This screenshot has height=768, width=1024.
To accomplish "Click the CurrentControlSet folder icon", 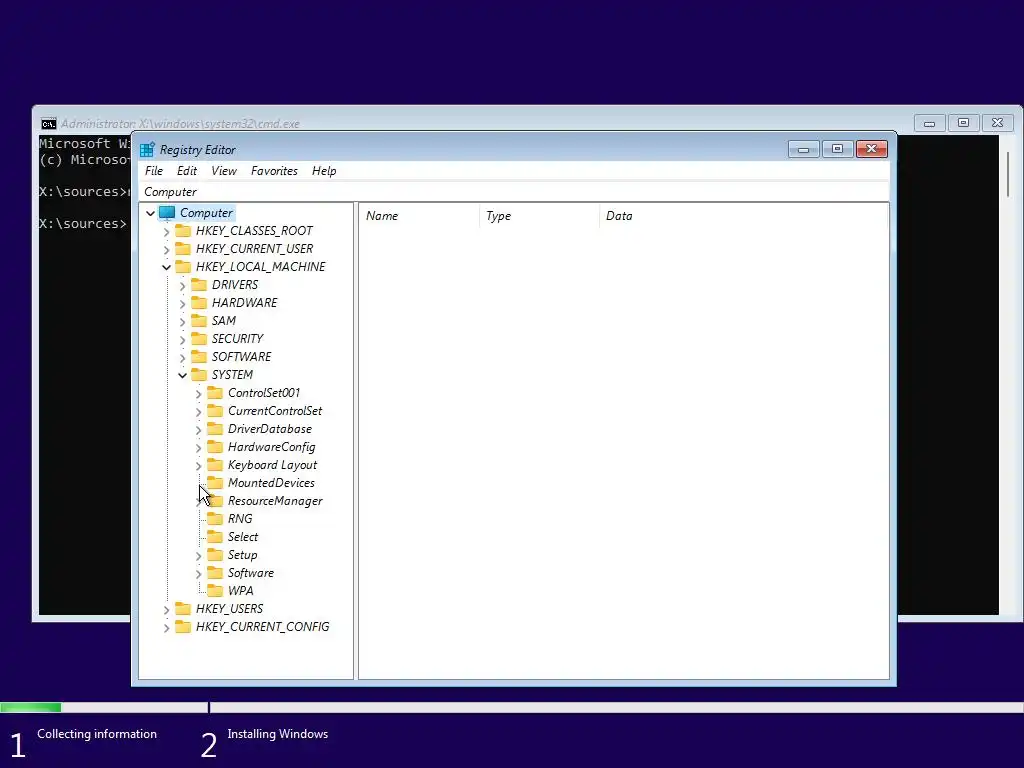I will point(215,411).
